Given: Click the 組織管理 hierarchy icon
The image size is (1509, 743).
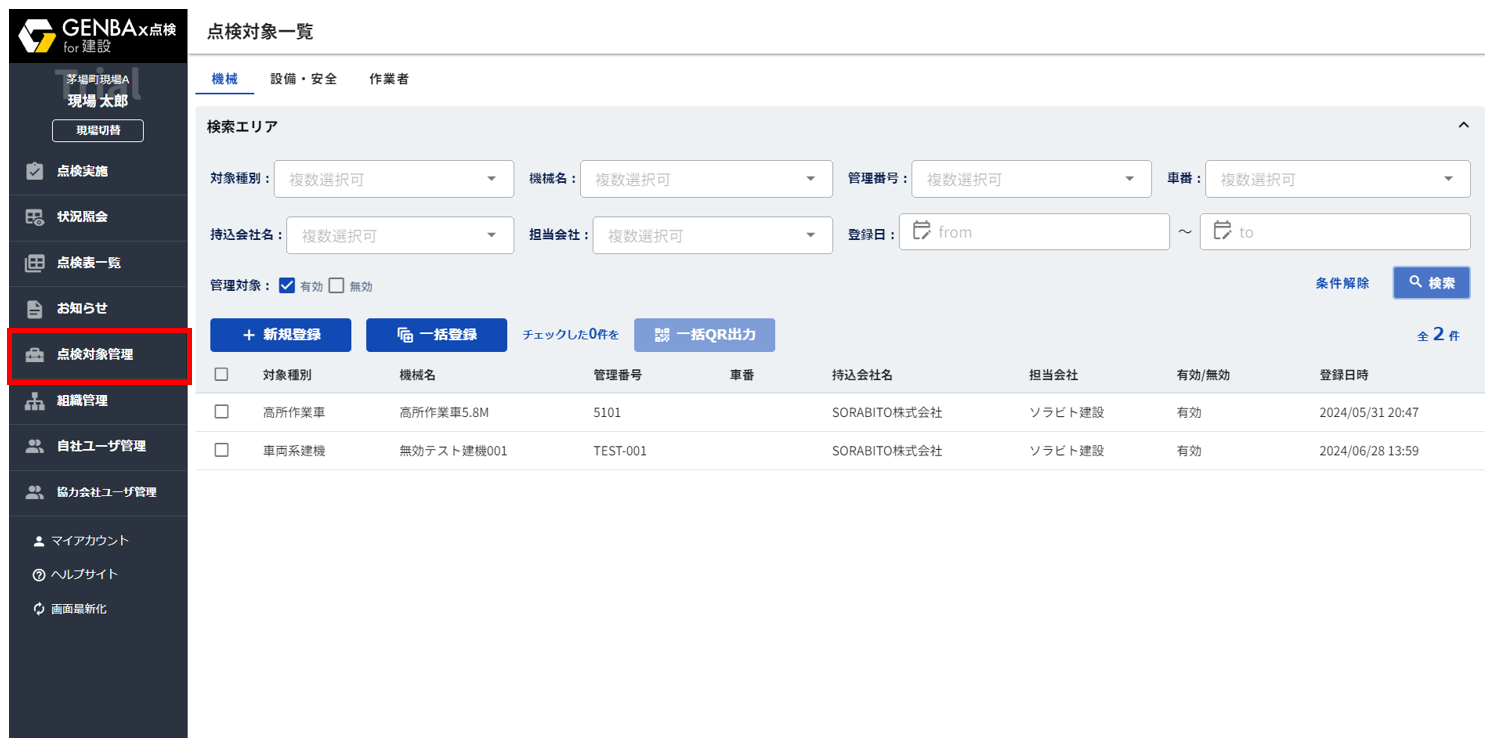Looking at the screenshot, I should click(35, 401).
